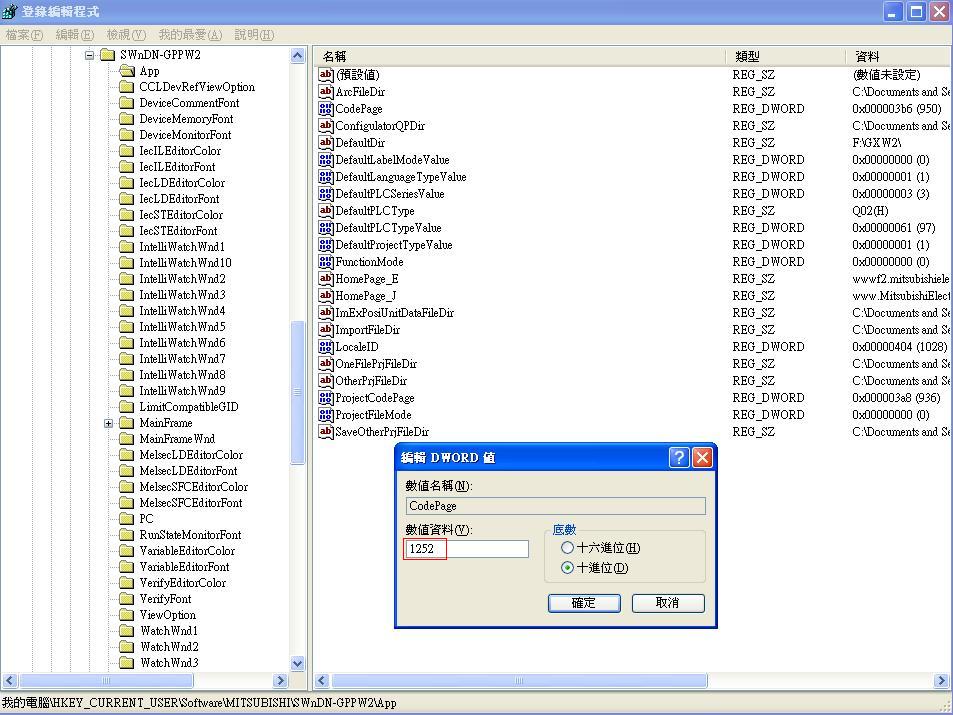The height and width of the screenshot is (715, 953).
Task: Select the decimal (十進位) radio button
Action: (568, 568)
